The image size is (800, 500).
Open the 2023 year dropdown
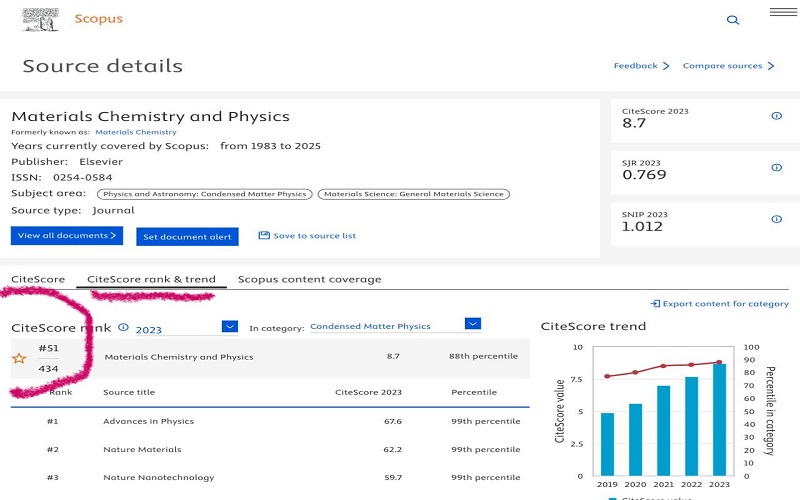pyautogui.click(x=229, y=327)
